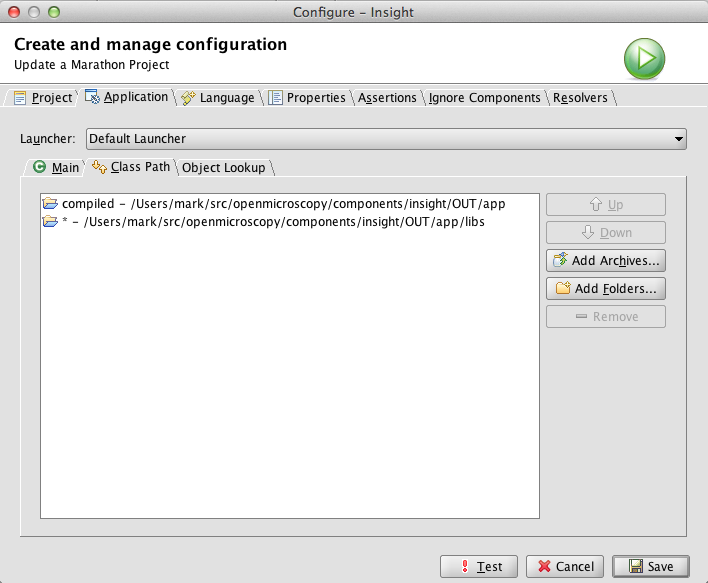Open the Language tab
Image resolution: width=708 pixels, height=583 pixels.
[218, 98]
